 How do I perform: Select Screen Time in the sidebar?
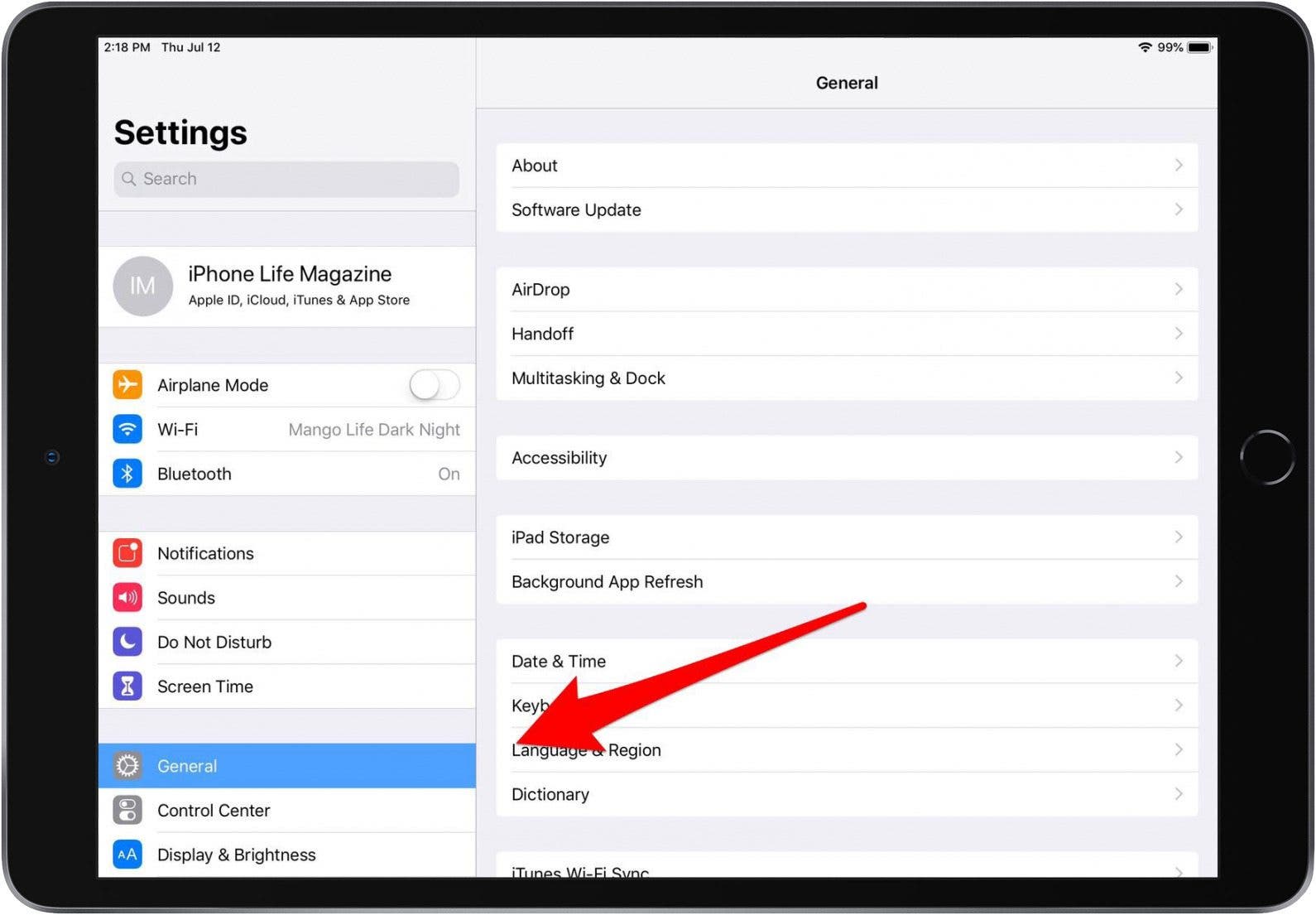coord(287,686)
